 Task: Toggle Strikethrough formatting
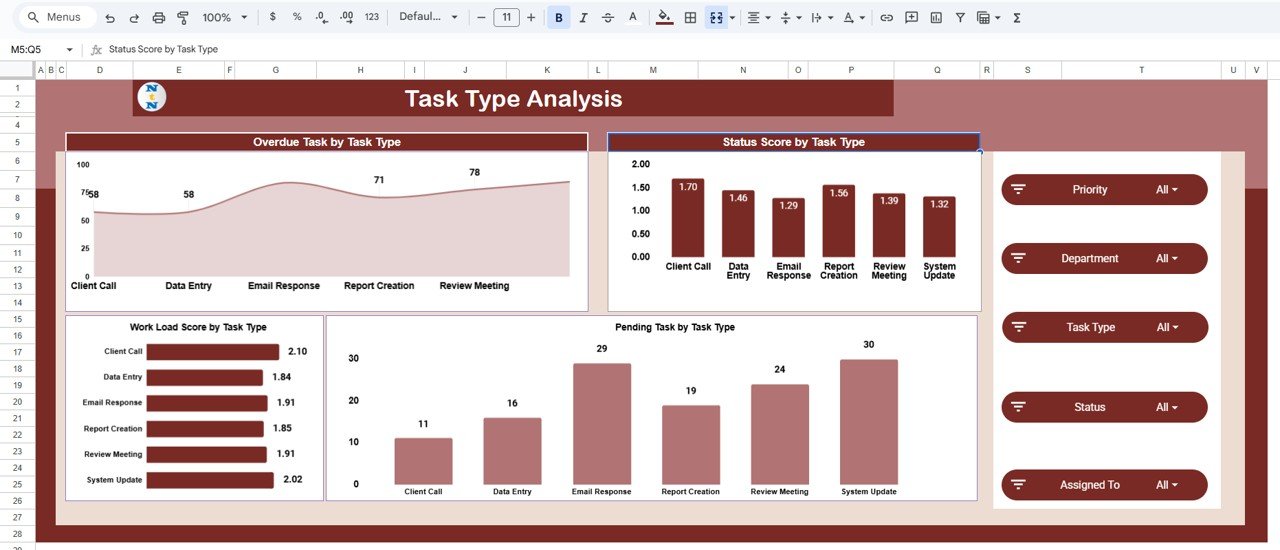(608, 18)
